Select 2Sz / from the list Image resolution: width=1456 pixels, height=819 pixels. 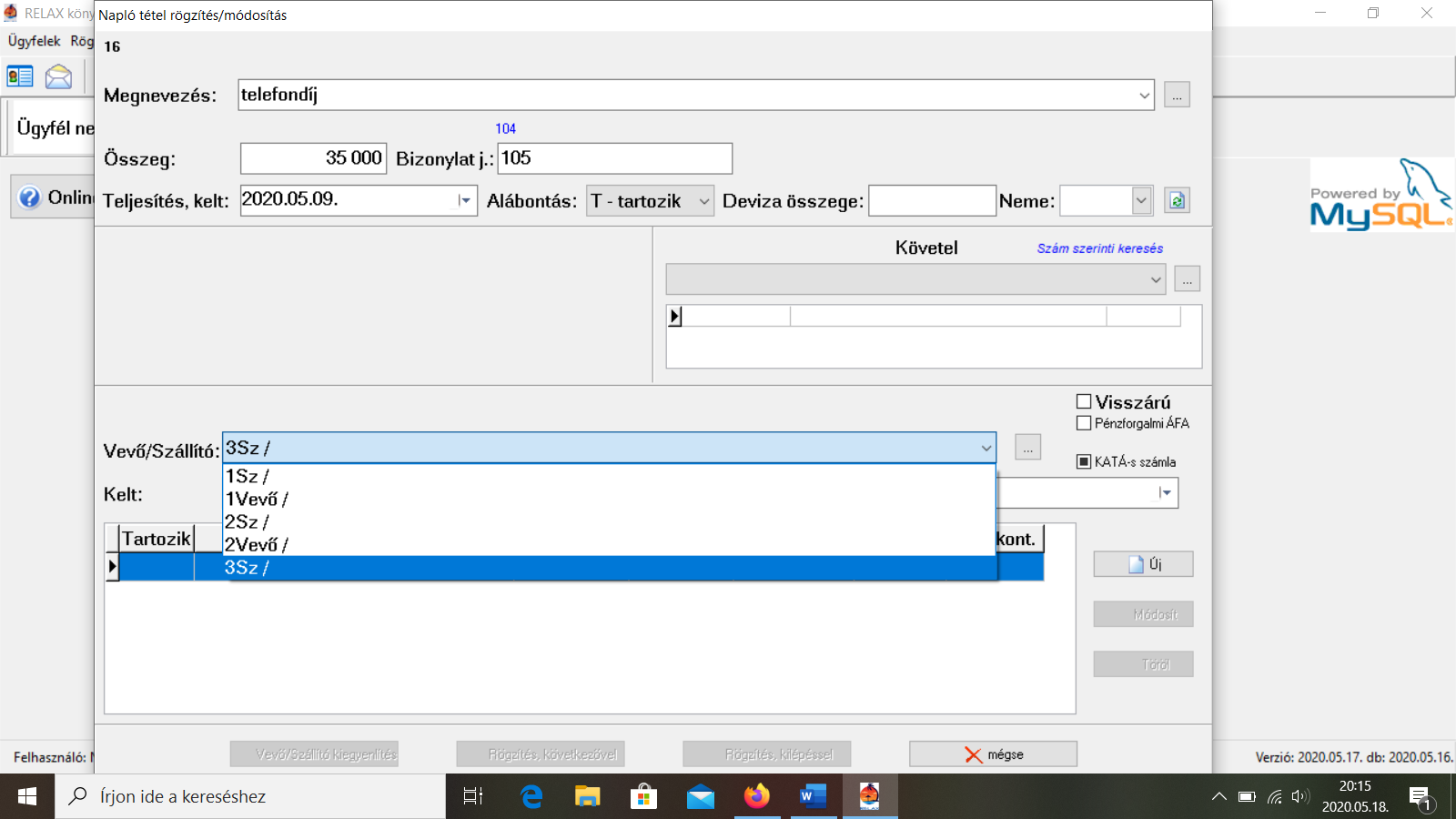610,521
